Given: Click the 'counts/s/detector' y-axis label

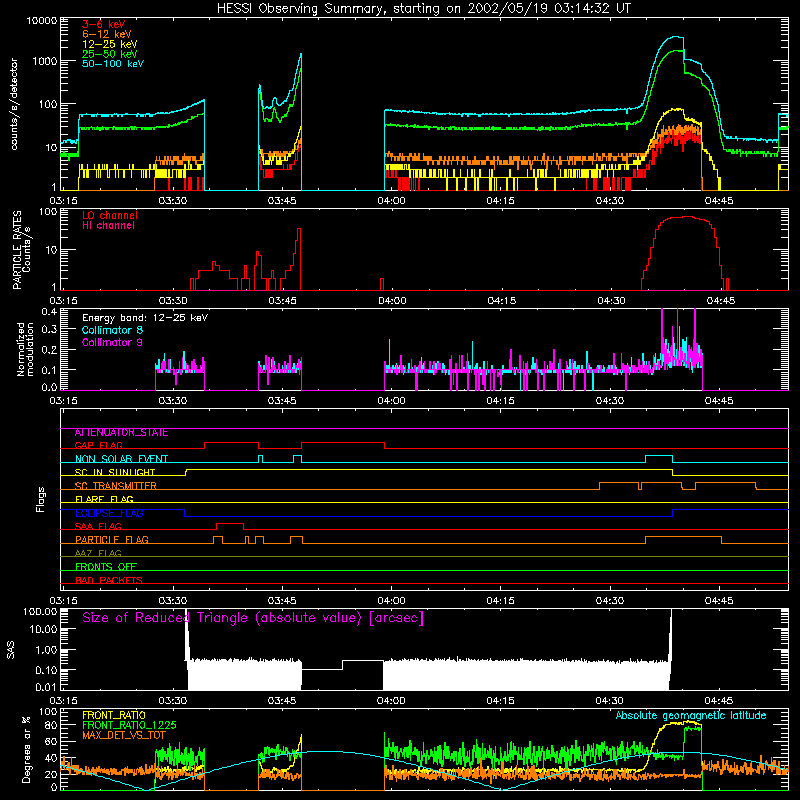Looking at the screenshot, I should tap(14, 104).
